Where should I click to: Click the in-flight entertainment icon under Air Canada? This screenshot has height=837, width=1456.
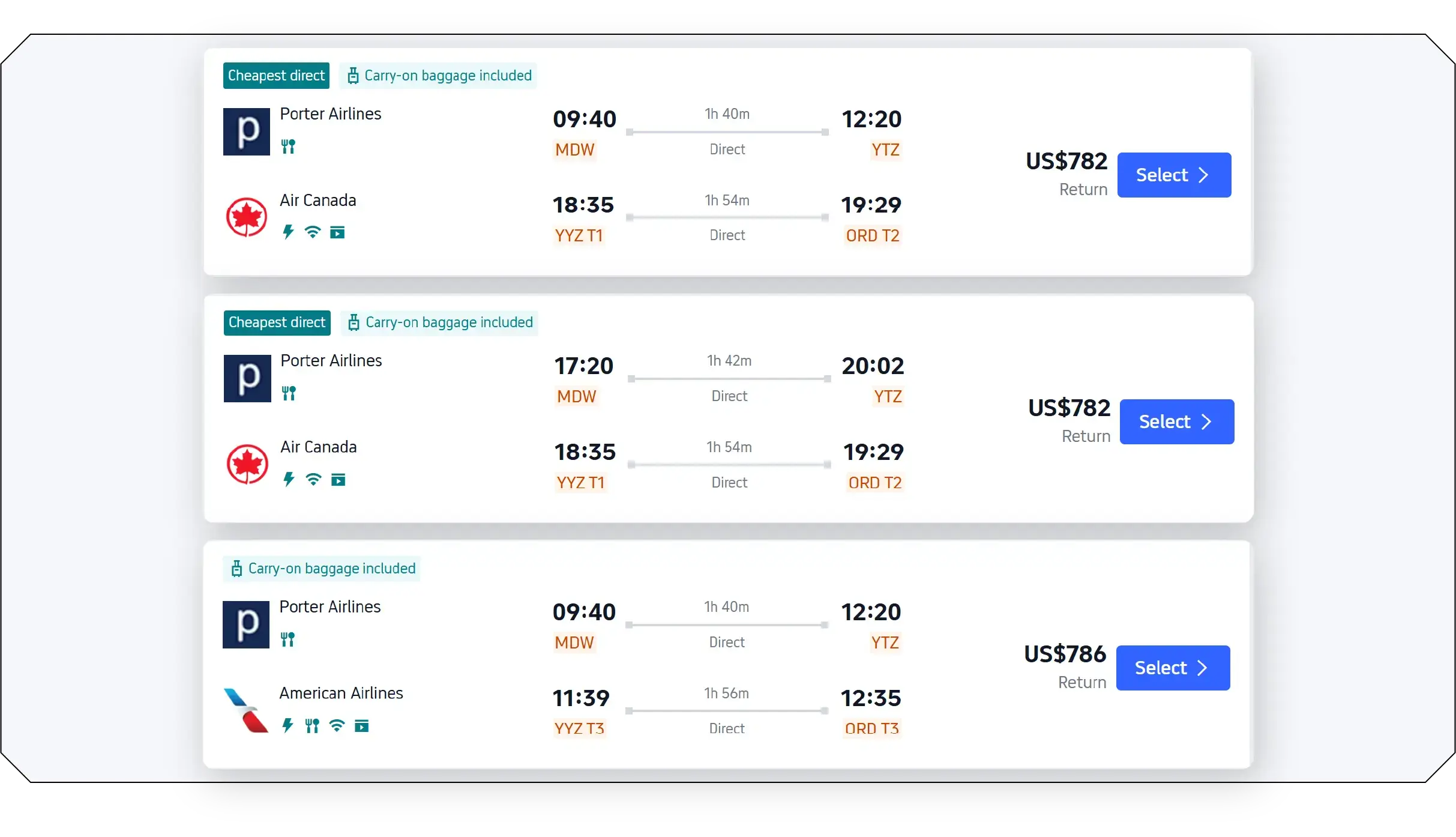click(x=338, y=232)
